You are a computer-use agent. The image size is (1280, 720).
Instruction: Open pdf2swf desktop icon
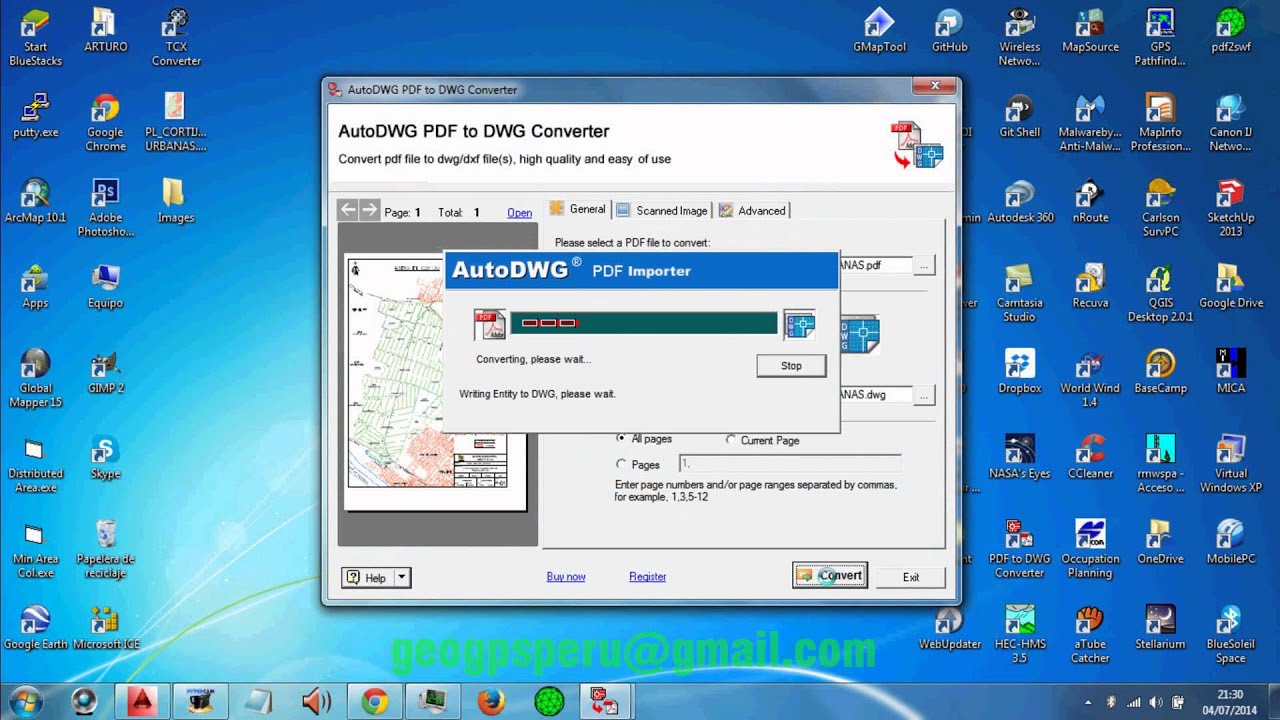point(1230,30)
